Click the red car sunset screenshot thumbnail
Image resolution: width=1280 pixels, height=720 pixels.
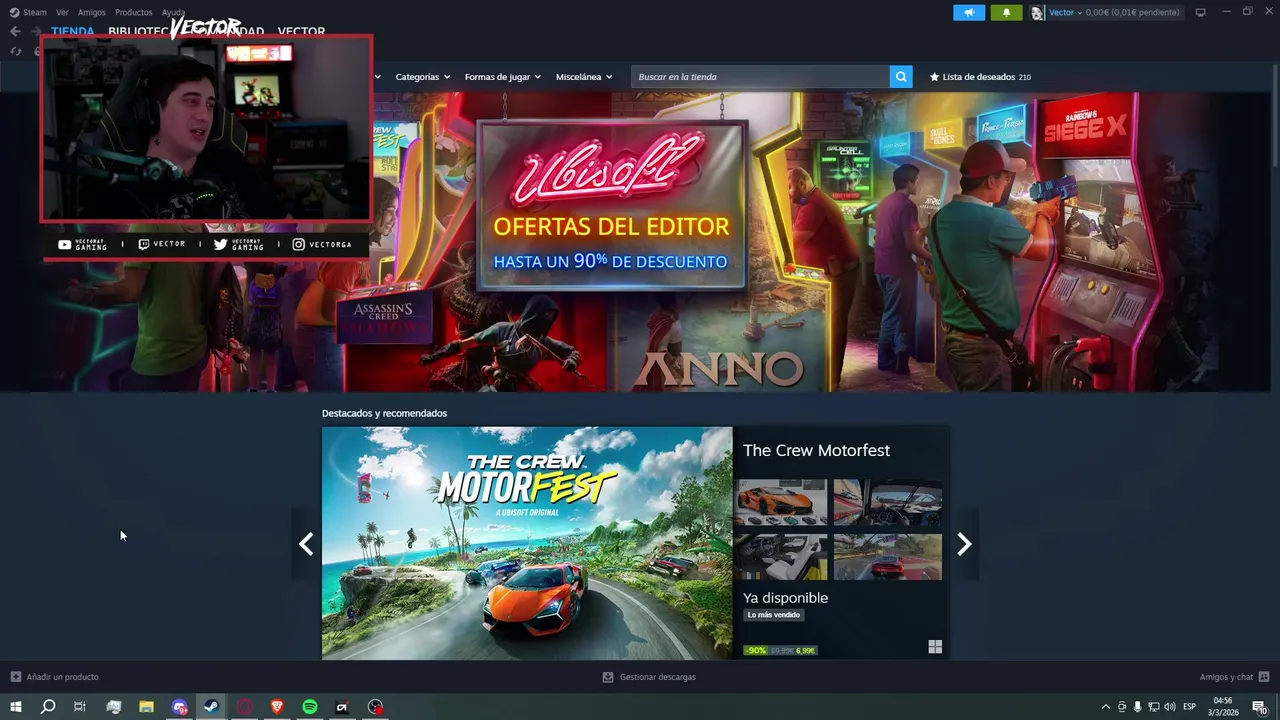pyautogui.click(x=888, y=557)
